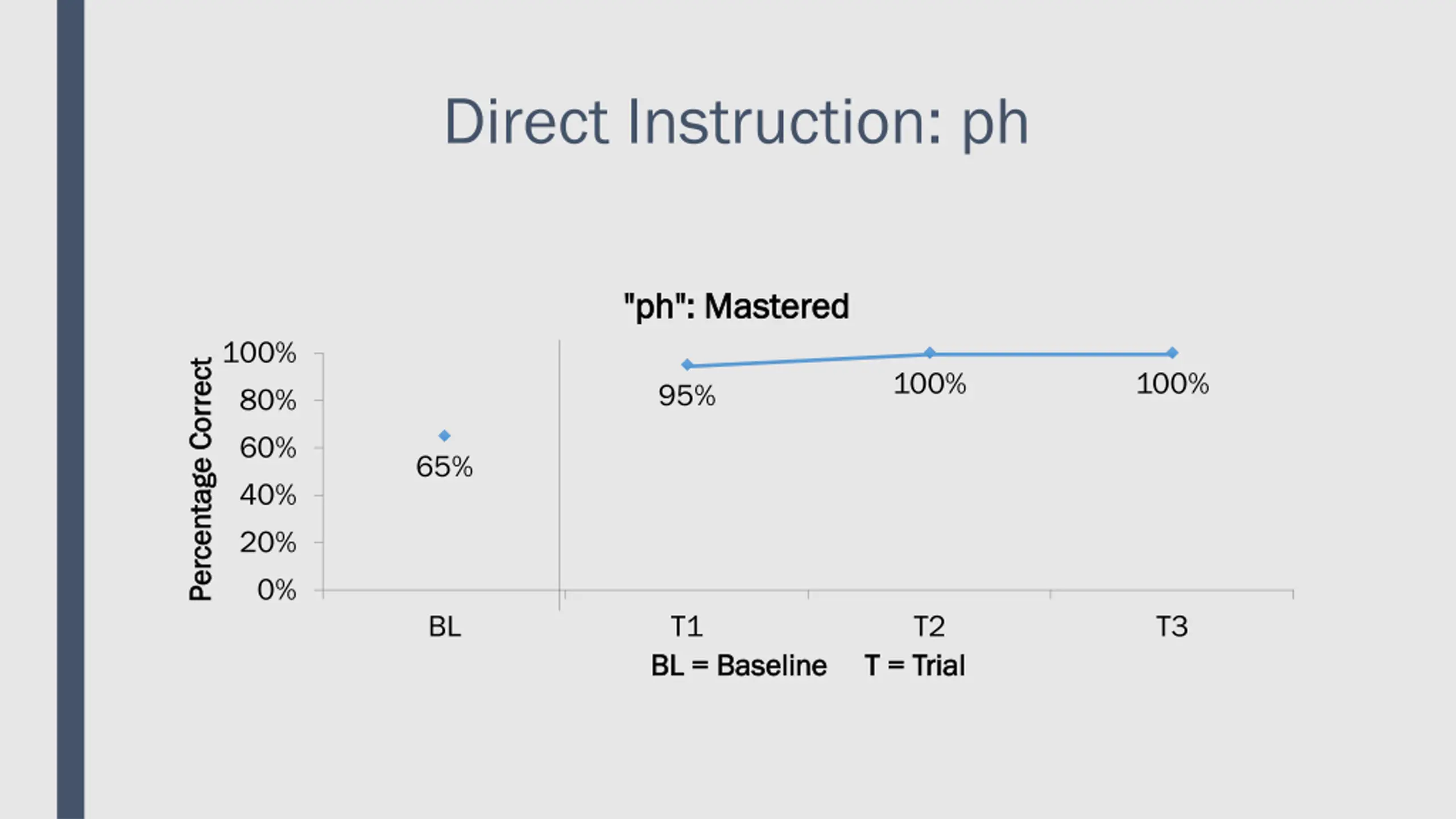Select the chart title '"ph": Mastered'

736,307
